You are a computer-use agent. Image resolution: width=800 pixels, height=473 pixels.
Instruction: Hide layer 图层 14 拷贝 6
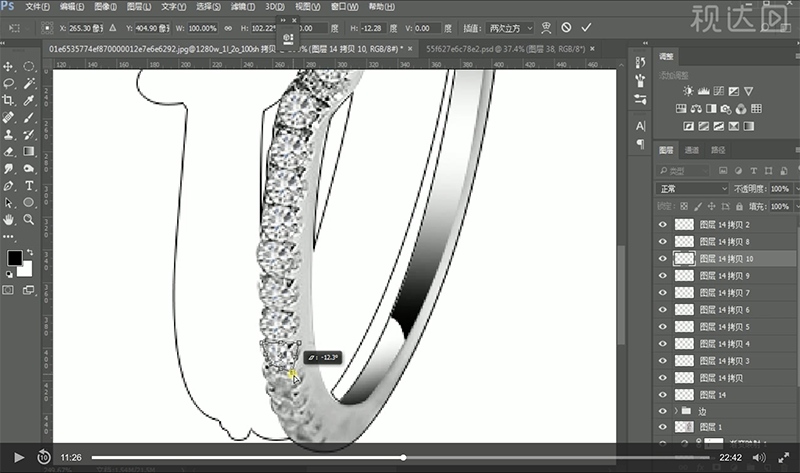[663, 310]
